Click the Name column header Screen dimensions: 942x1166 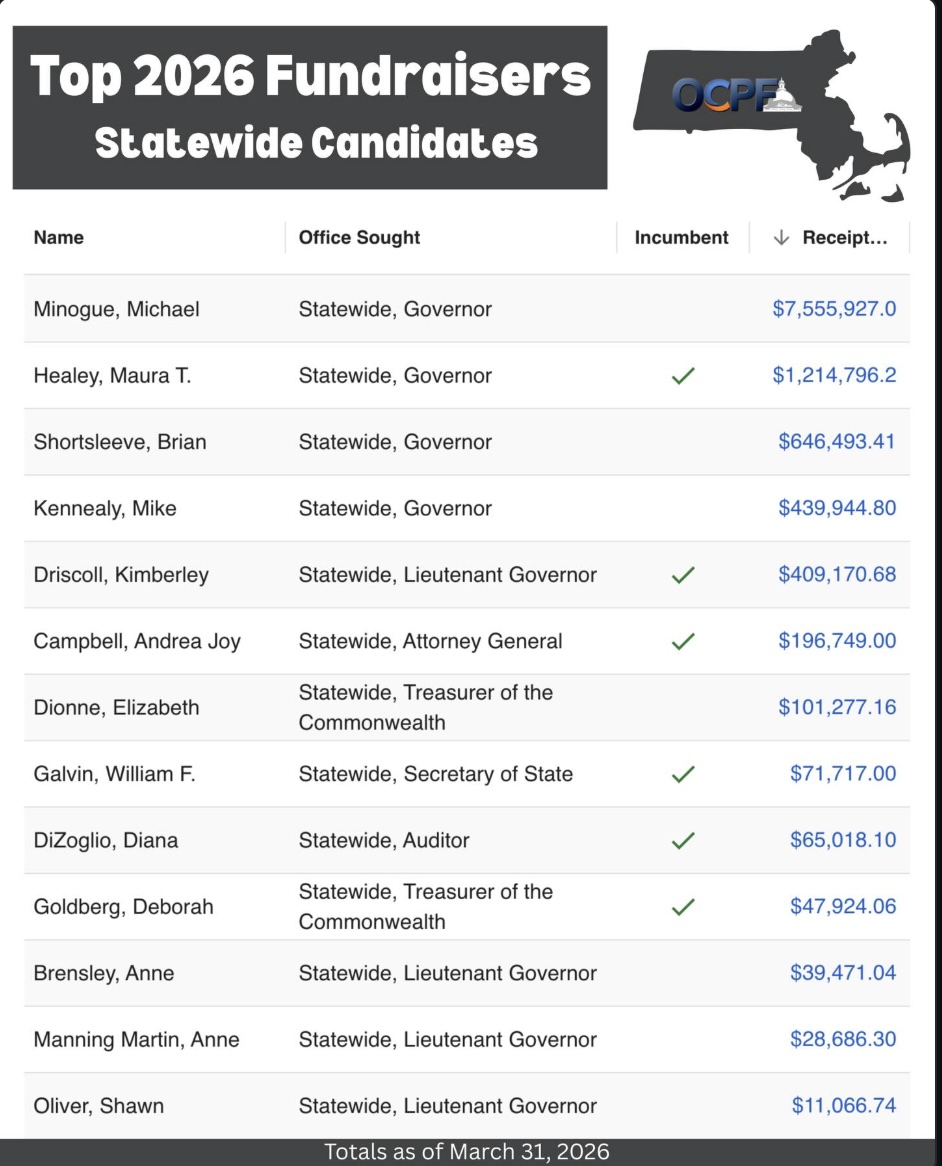[x=59, y=238]
